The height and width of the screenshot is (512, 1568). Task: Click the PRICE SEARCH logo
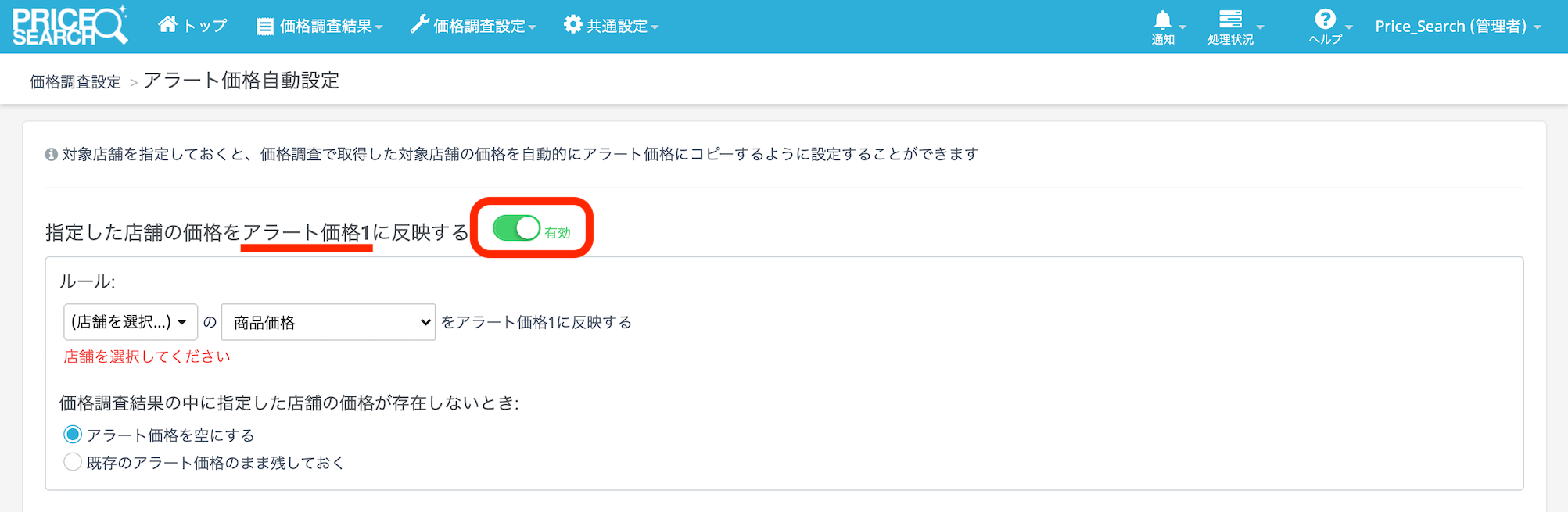pyautogui.click(x=69, y=26)
